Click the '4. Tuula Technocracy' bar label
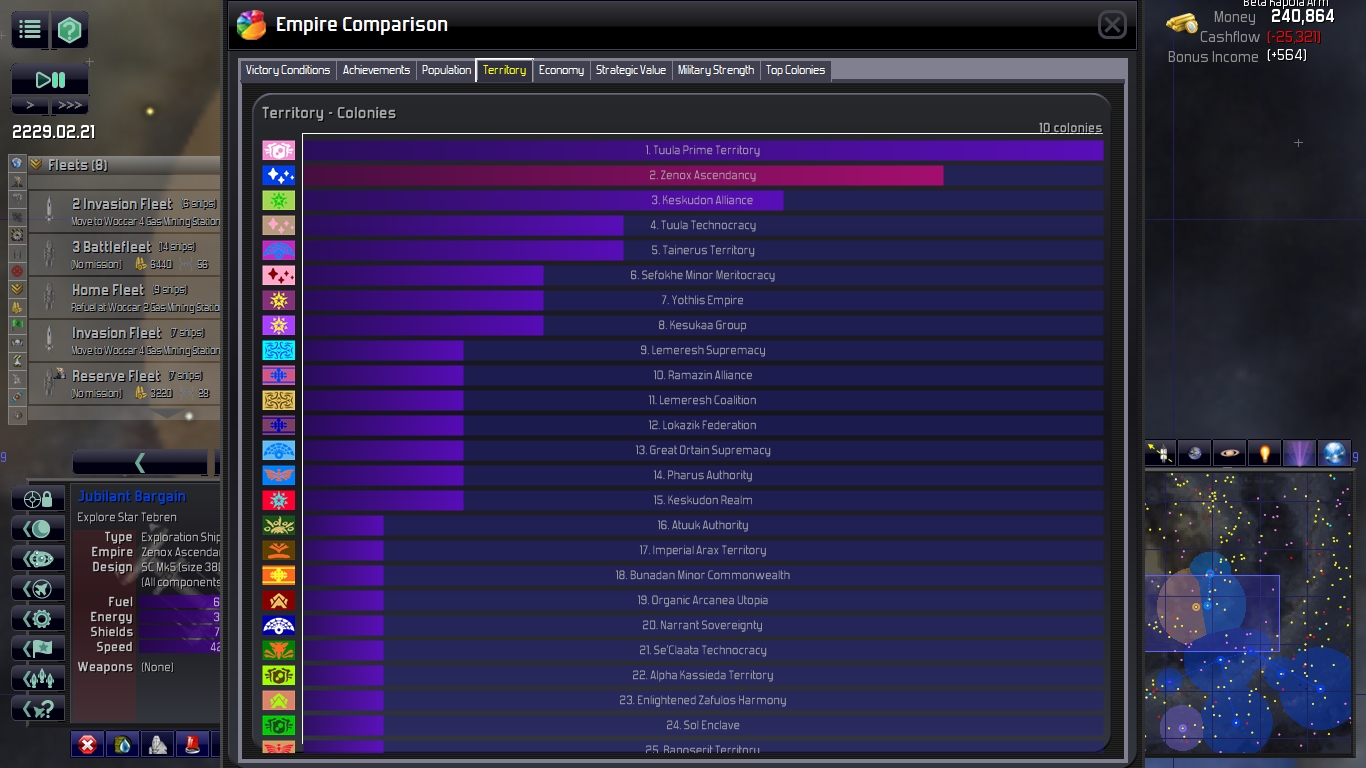Screen dimensions: 1366x768 tap(703, 225)
